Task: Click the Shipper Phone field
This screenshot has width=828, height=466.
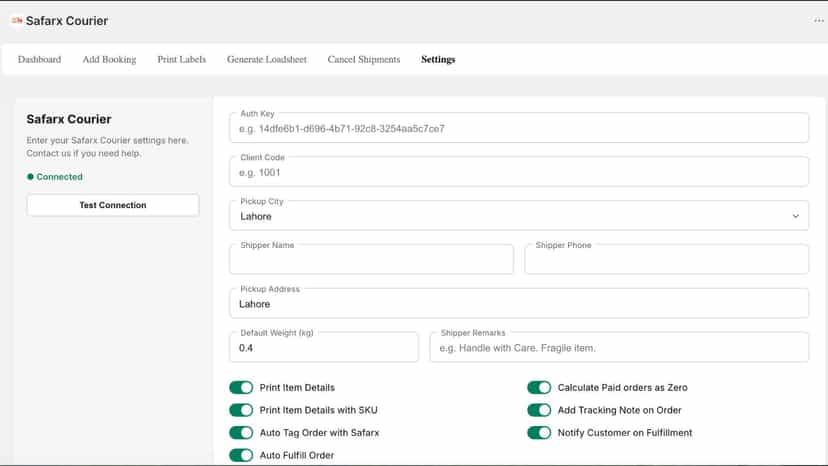Action: pyautogui.click(x=666, y=259)
